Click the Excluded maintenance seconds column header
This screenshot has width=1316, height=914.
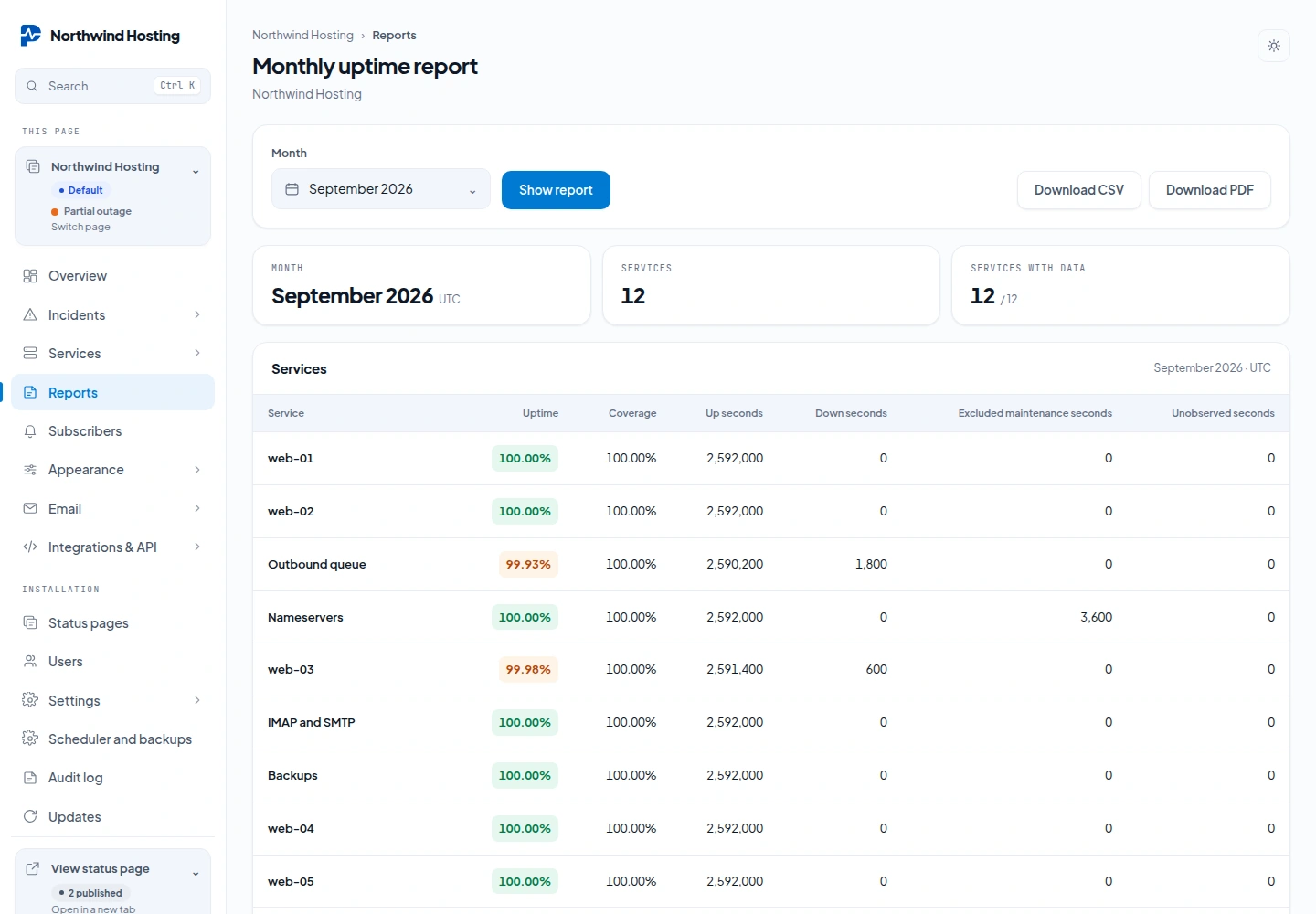(1035, 413)
